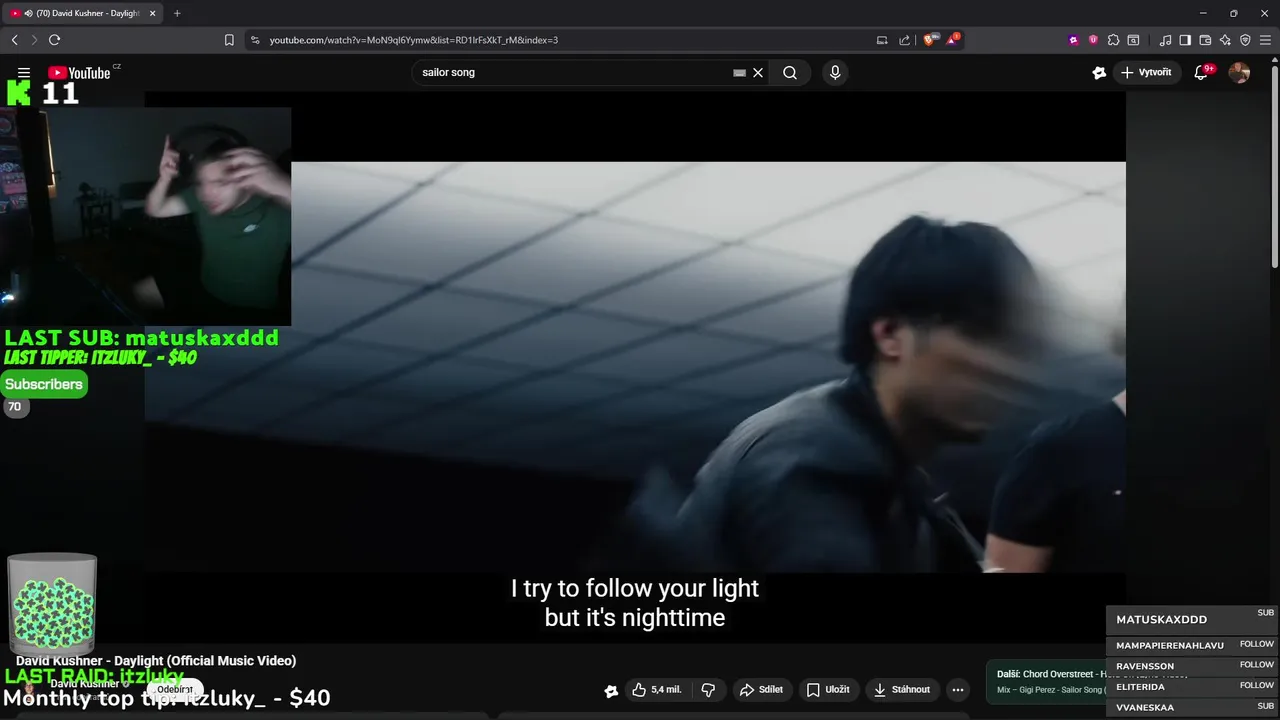Screen dimensions: 1280x720
Task: Open the new tab plus button
Action: pyautogui.click(x=177, y=13)
